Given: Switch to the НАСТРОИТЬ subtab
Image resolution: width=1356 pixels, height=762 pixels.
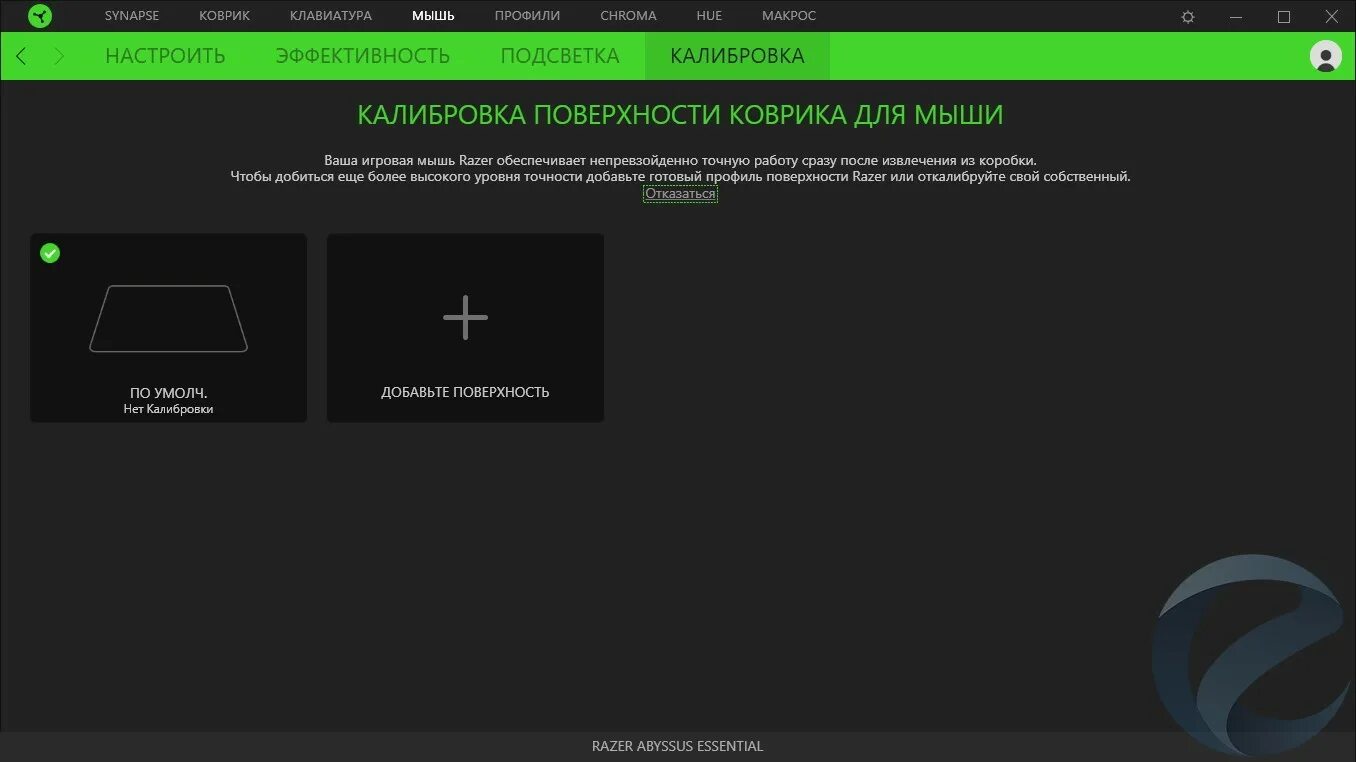Looking at the screenshot, I should tap(165, 56).
